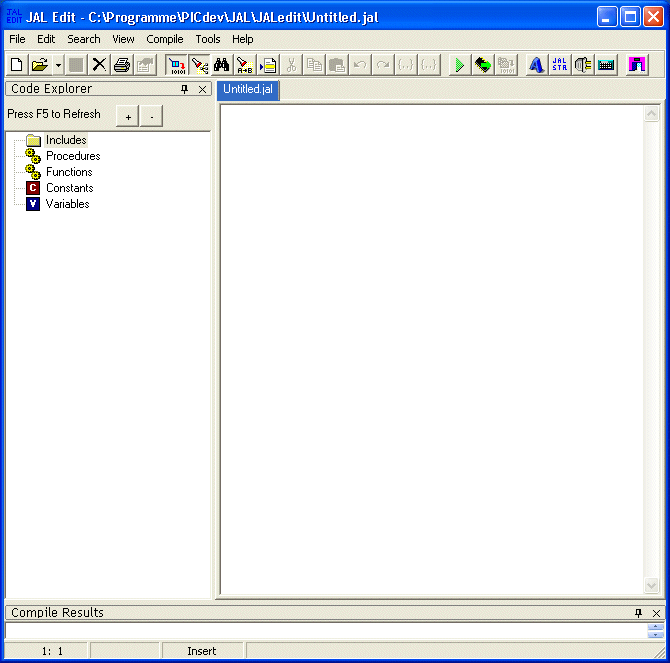Minimize the JAL Edit window
Screen dimensions: 670x663
coord(607,17)
